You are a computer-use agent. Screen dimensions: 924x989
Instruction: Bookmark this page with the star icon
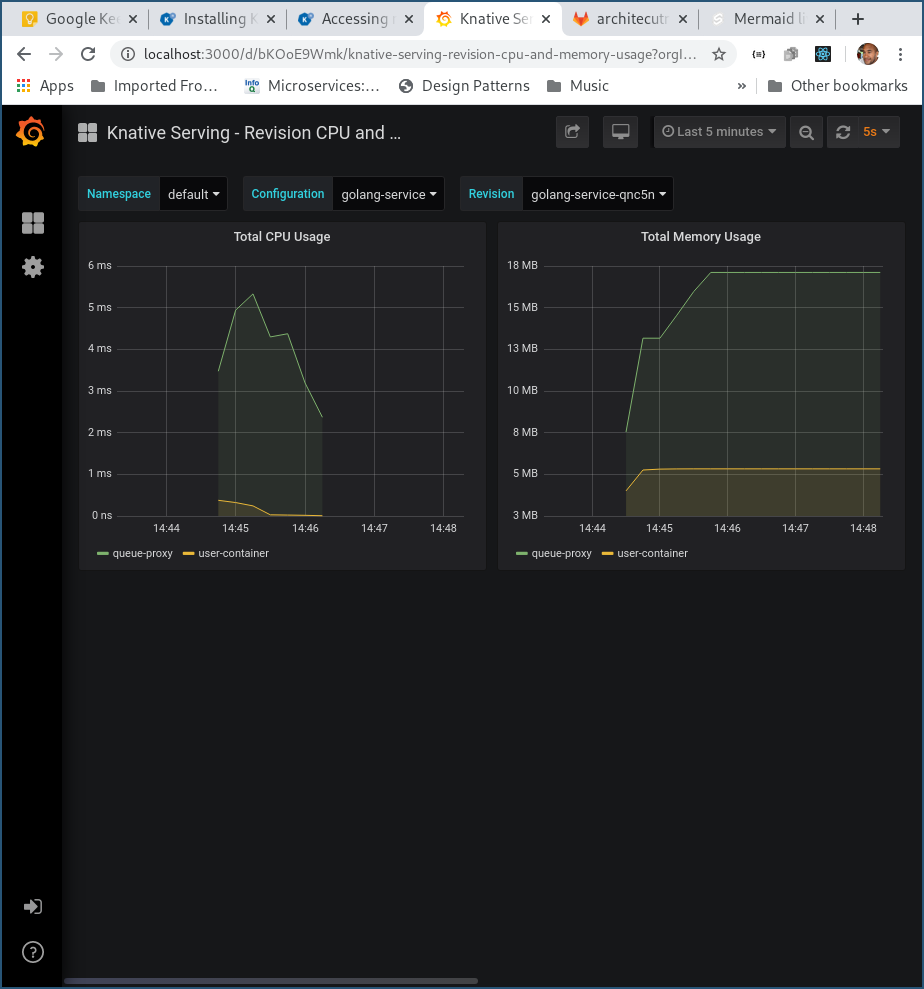718,55
